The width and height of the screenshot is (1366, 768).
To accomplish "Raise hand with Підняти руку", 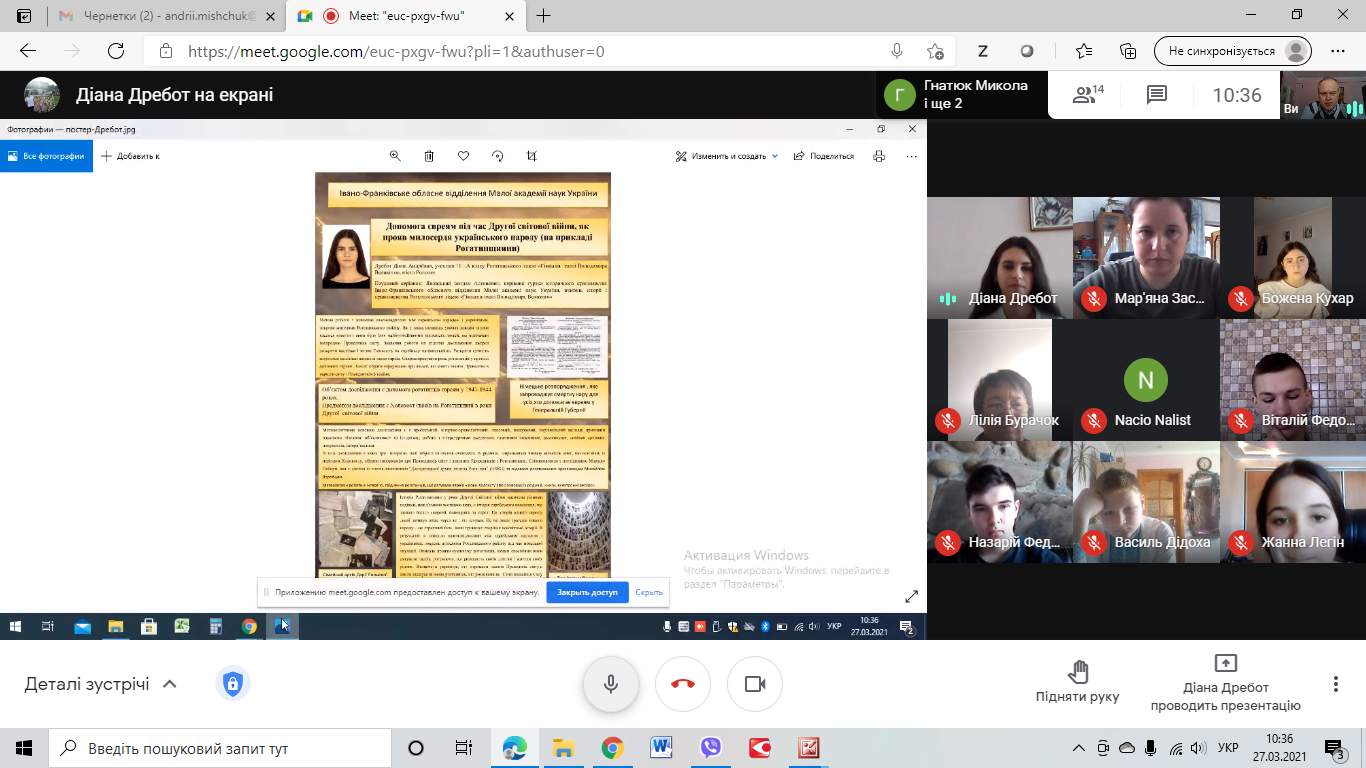I will [x=1077, y=681].
